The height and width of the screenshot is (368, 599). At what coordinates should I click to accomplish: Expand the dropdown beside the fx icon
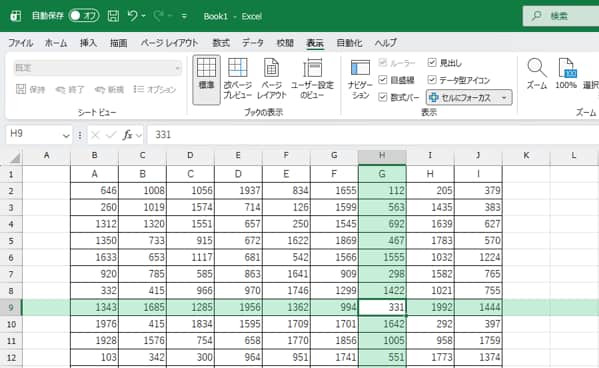point(139,135)
